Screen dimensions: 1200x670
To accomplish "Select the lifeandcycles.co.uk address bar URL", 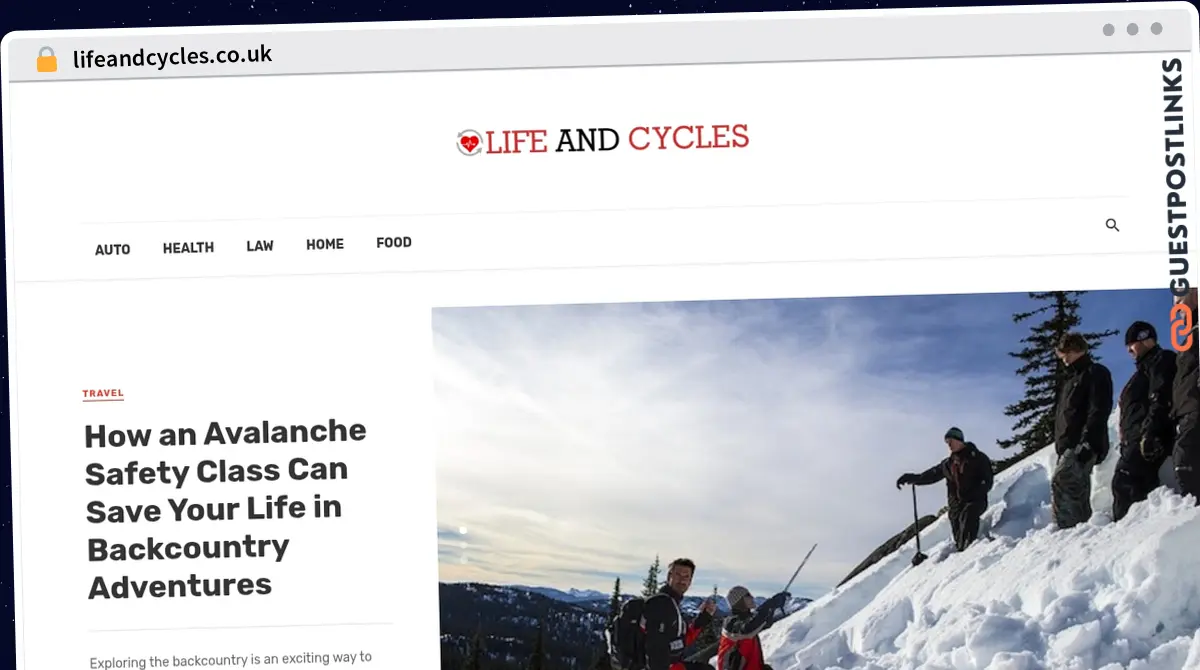I will (172, 56).
